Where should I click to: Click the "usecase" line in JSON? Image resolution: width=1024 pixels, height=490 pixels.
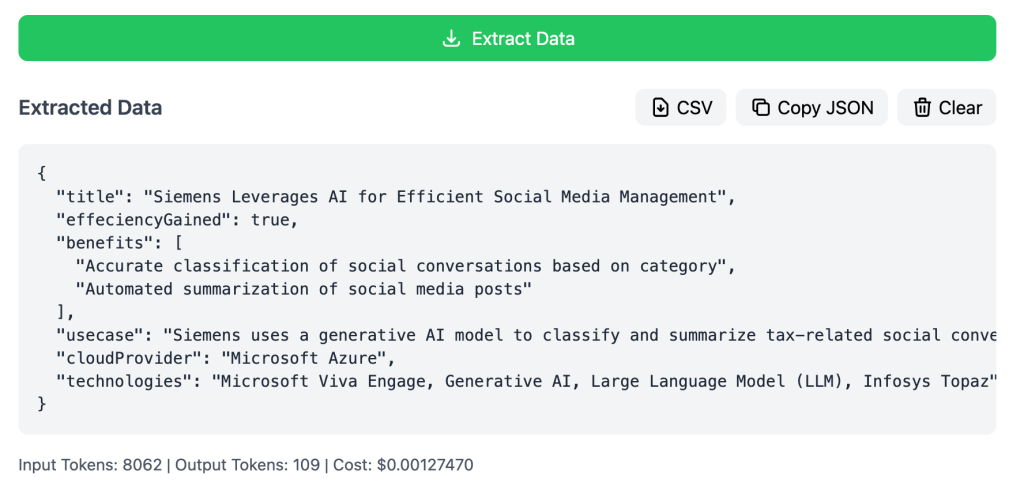[525, 335]
